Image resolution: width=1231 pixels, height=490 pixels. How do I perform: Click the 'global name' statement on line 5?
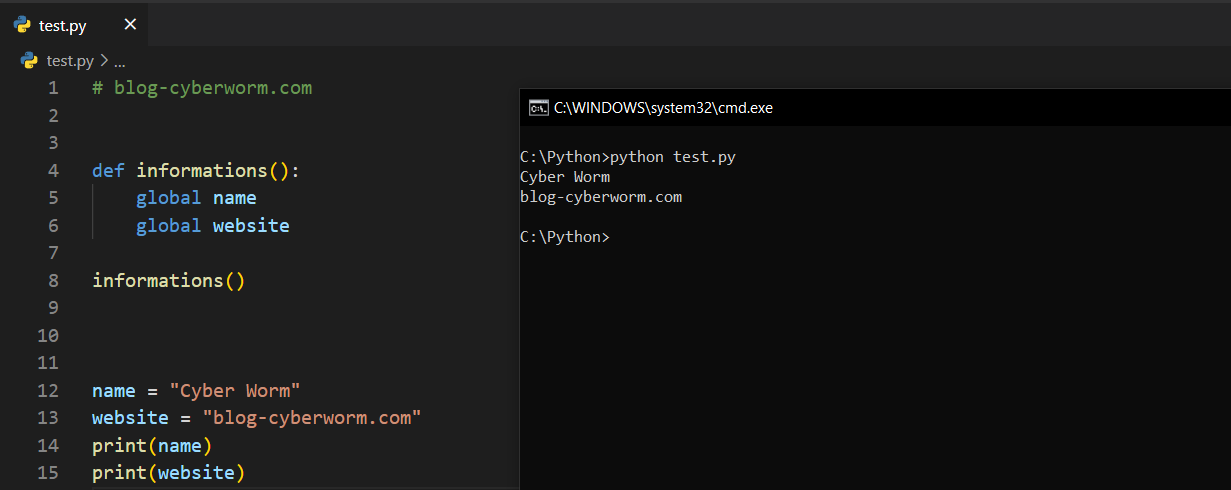tap(196, 198)
